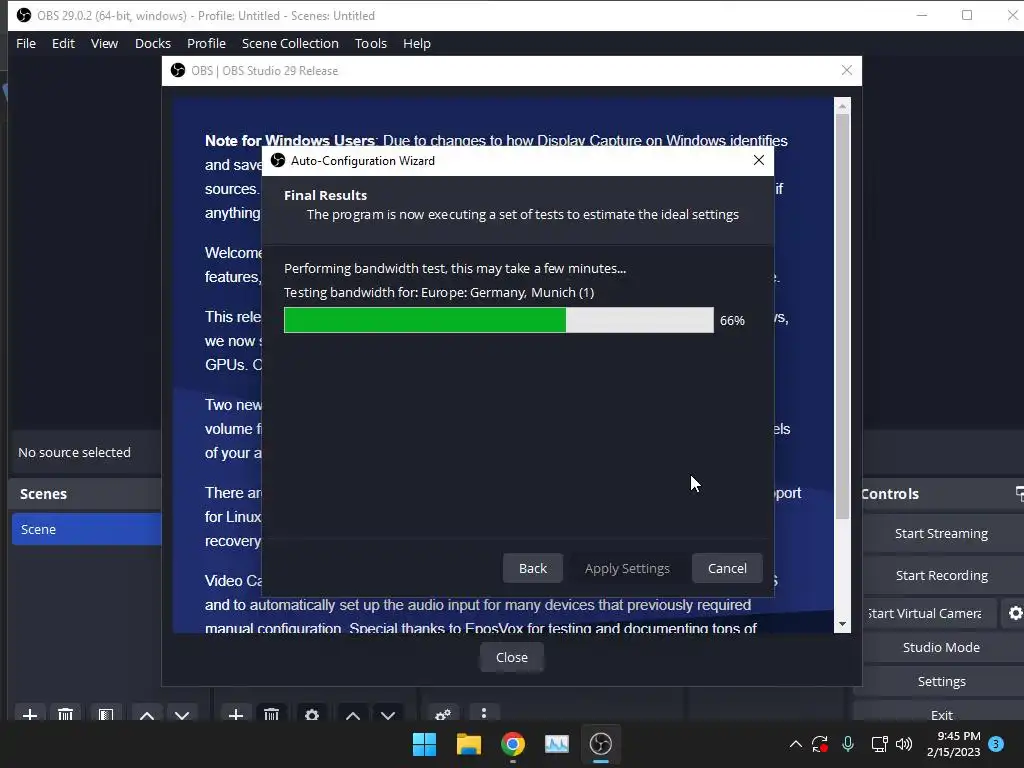Click the sync update tray icon
Viewport: 1024px width, 768px height.
[820, 744]
